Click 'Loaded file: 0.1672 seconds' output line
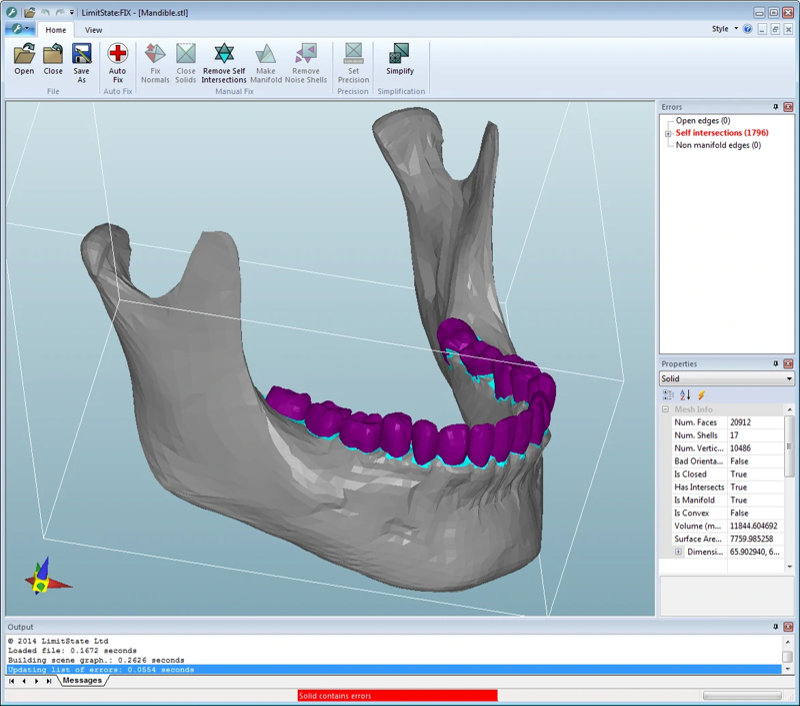Screen dimensions: 800x706 click(x=72, y=650)
